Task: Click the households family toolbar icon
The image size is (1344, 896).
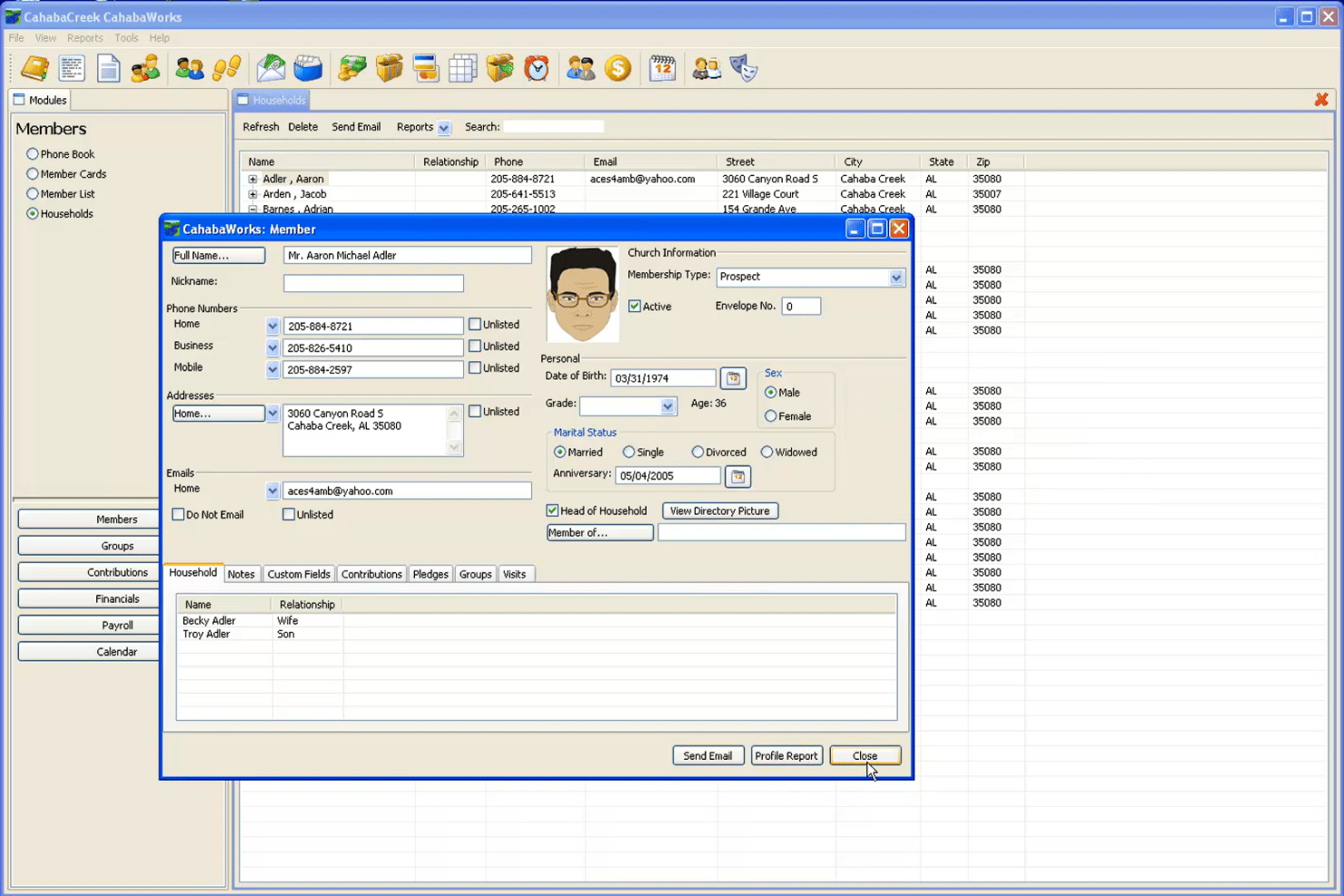Action: tap(145, 68)
